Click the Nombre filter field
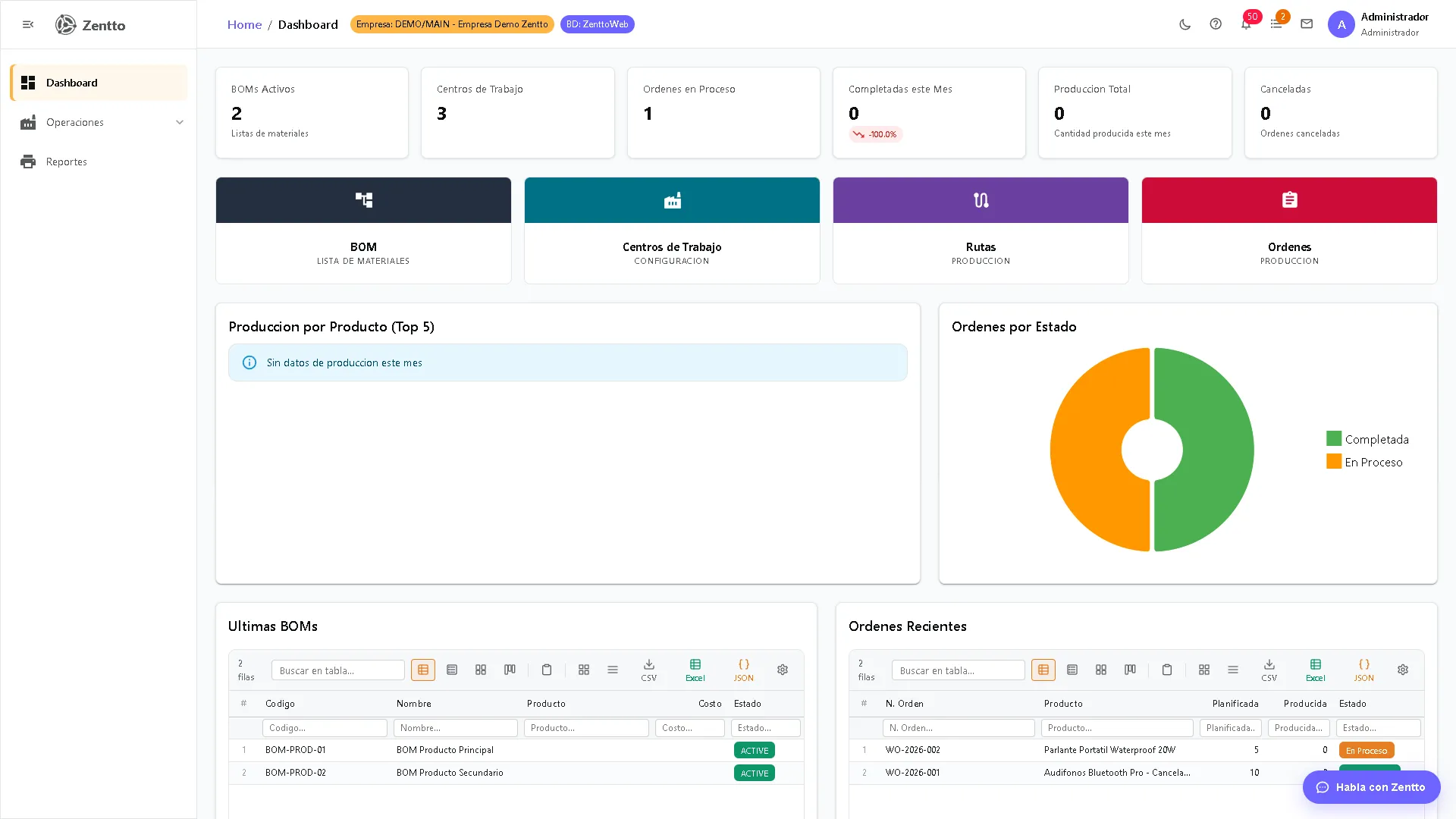The height and width of the screenshot is (819, 1456). coord(456,728)
